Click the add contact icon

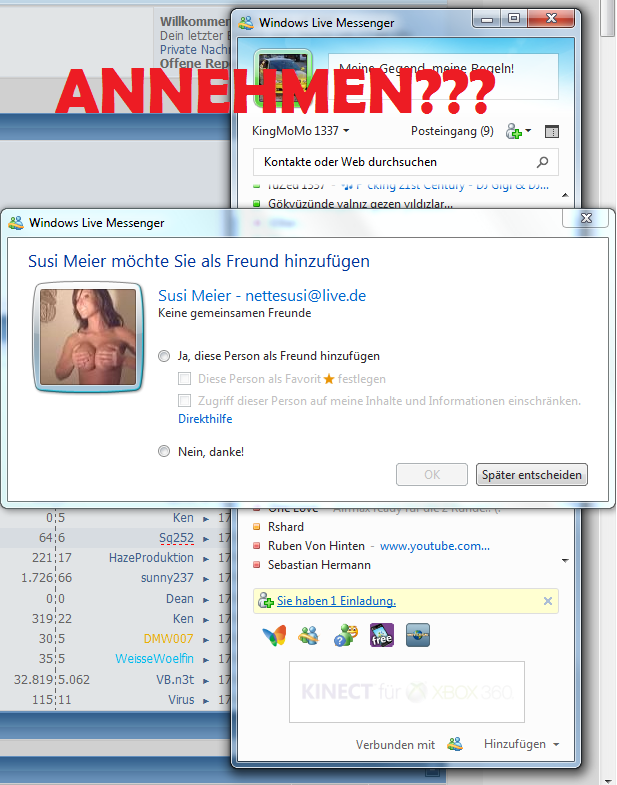513,132
